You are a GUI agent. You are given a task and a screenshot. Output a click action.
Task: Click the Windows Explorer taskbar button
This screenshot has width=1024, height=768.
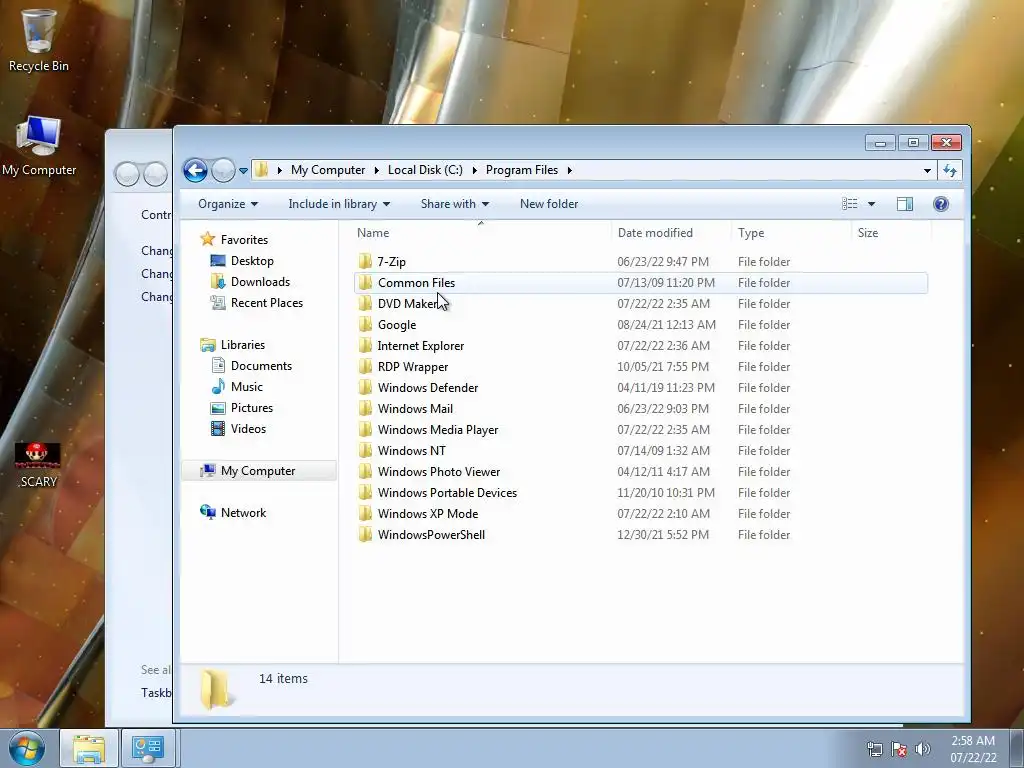[89, 748]
